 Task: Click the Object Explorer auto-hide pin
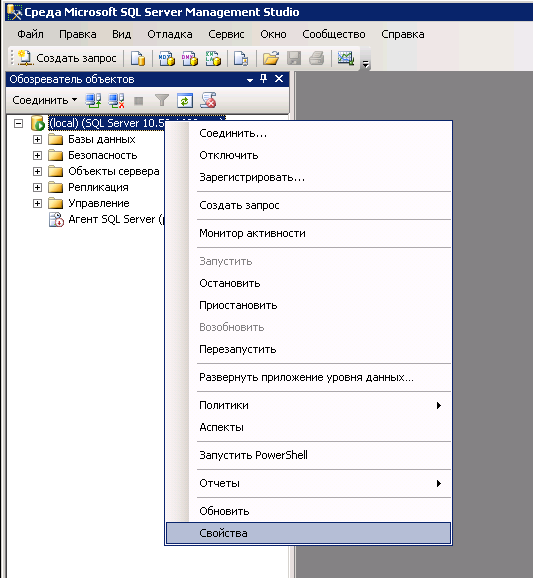[x=264, y=79]
